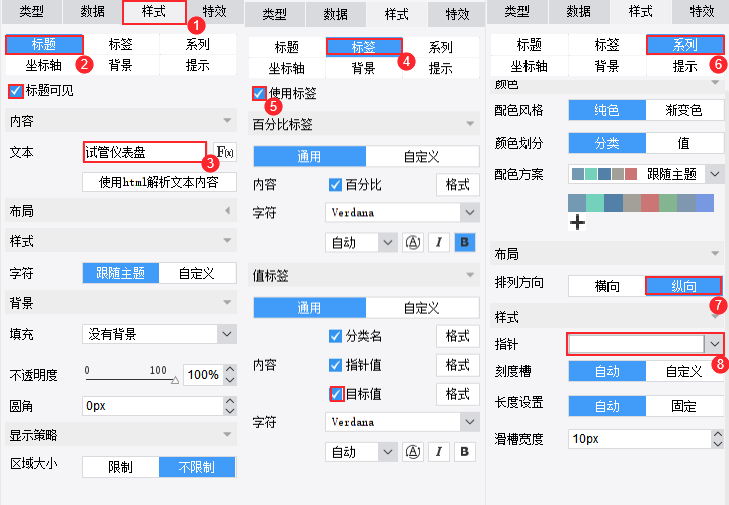The image size is (729, 505).
Task: Switch to the 类型 tab in left panel
Action: [32, 11]
